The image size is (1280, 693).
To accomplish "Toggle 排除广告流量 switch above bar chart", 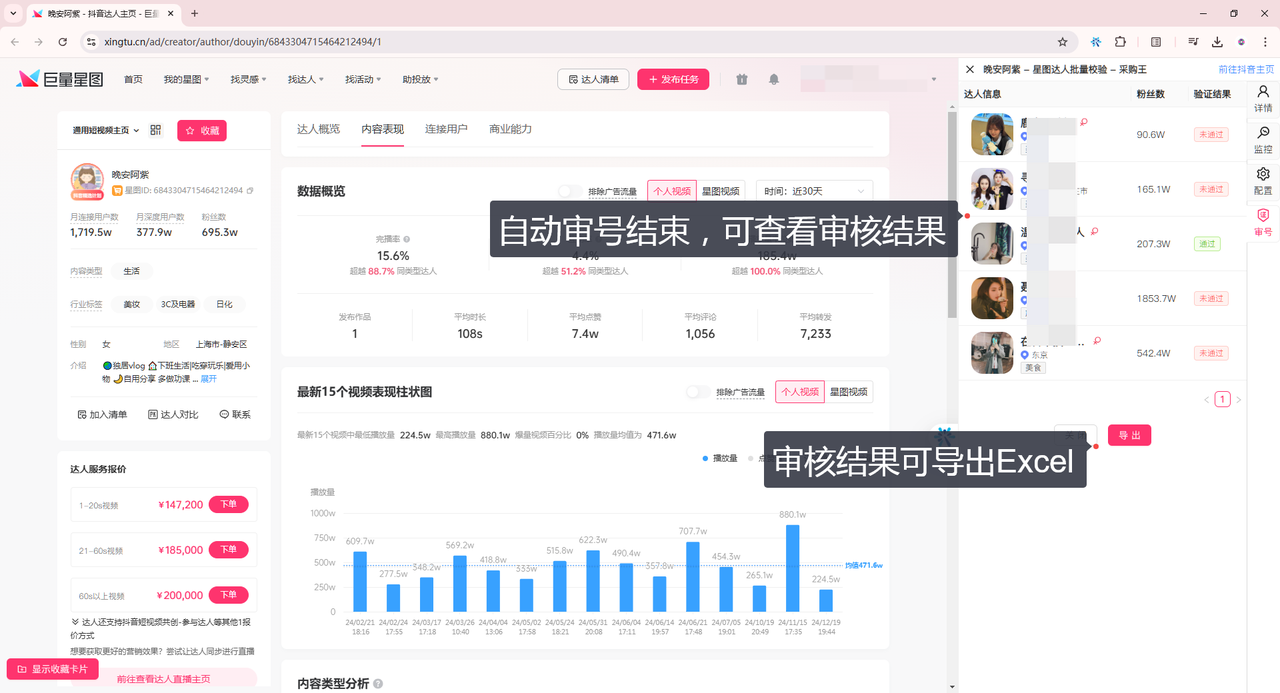I will point(698,392).
